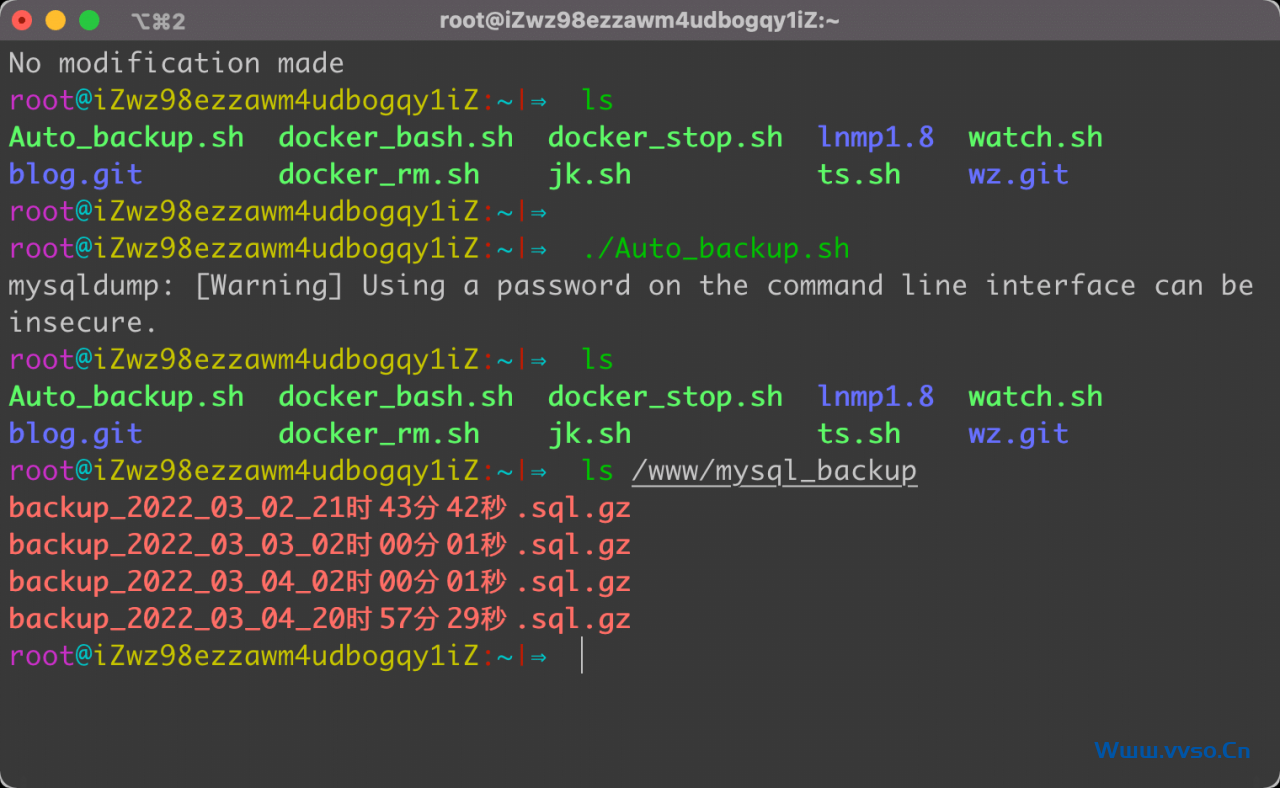
Task: Click the ⌥⌘2 shortcut indicator in title bar
Action: pyautogui.click(x=158, y=21)
